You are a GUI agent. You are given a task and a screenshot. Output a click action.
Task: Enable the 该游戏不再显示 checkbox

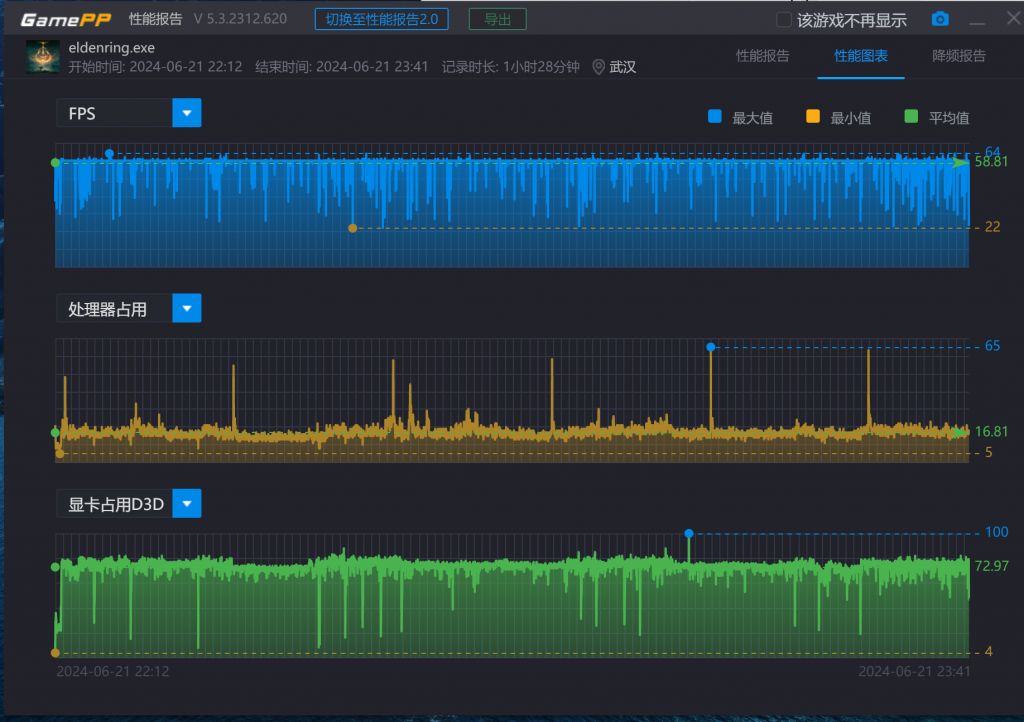pos(785,20)
